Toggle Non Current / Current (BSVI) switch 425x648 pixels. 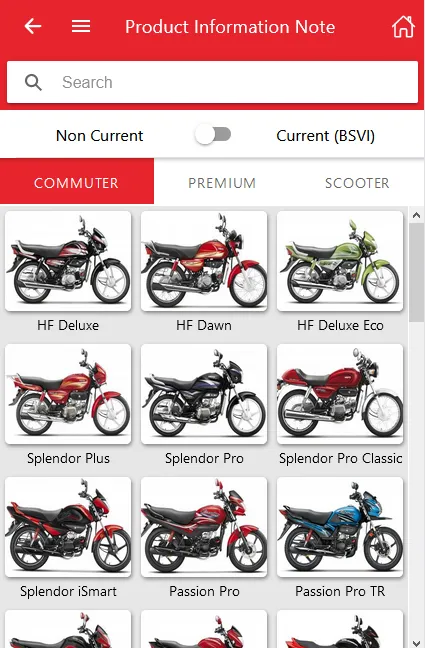point(213,135)
